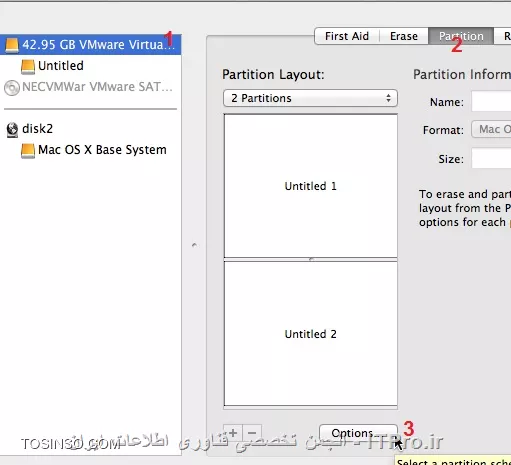
Task: Click the divider between Untitled 1 and 2
Action: 311,259
